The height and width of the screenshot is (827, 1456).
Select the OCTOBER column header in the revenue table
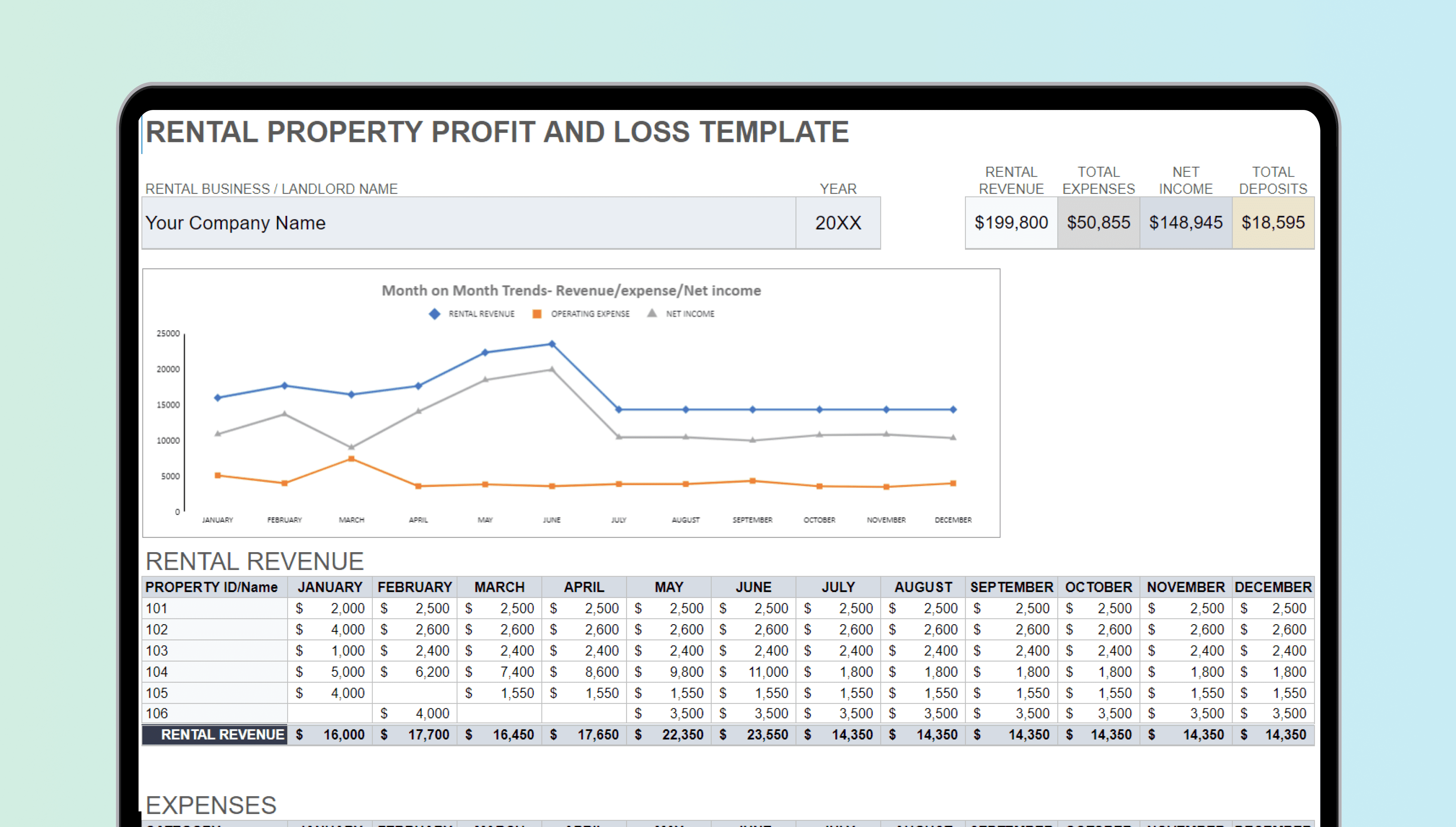click(1098, 587)
